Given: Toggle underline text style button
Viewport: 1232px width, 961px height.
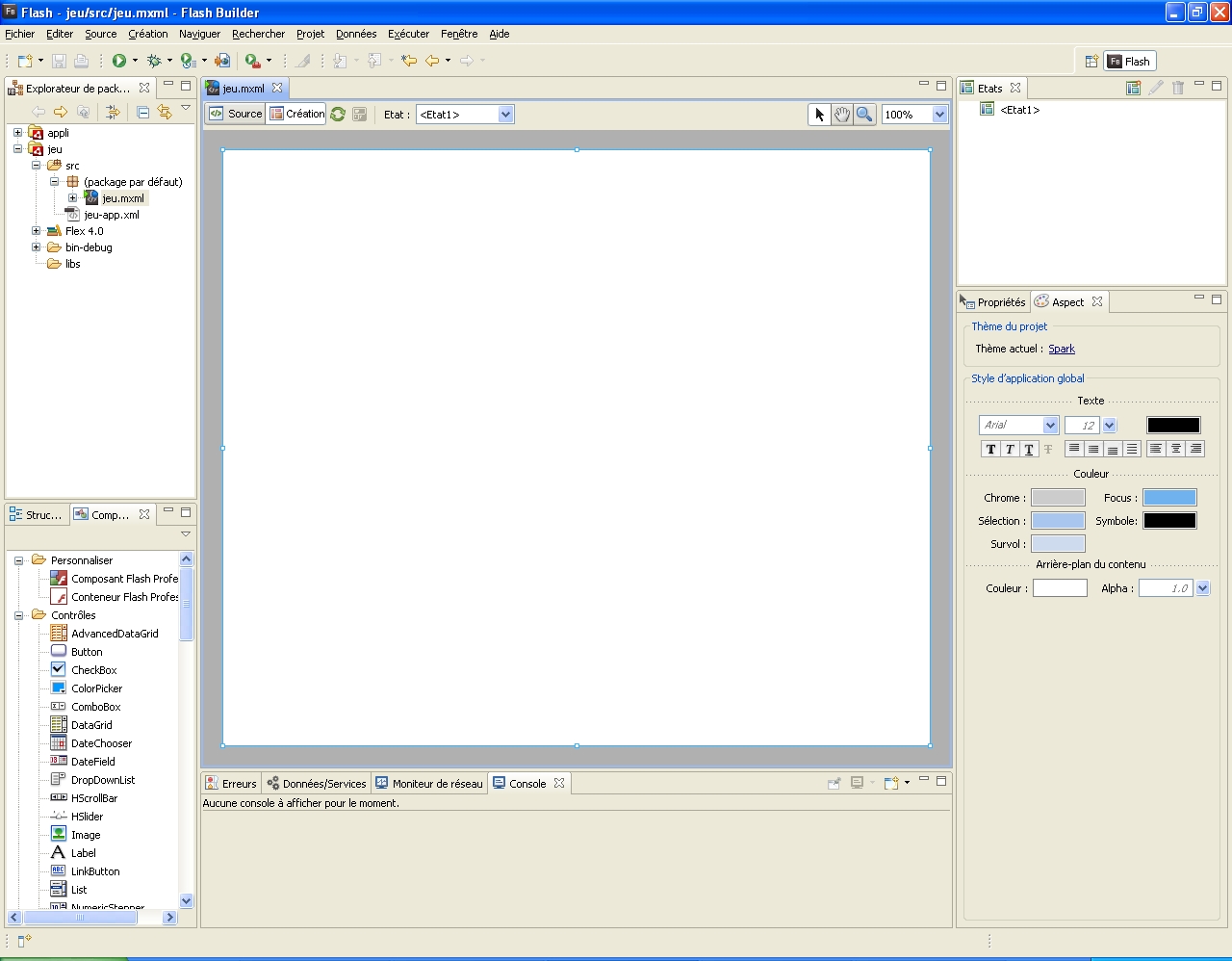Looking at the screenshot, I should tap(1029, 450).
